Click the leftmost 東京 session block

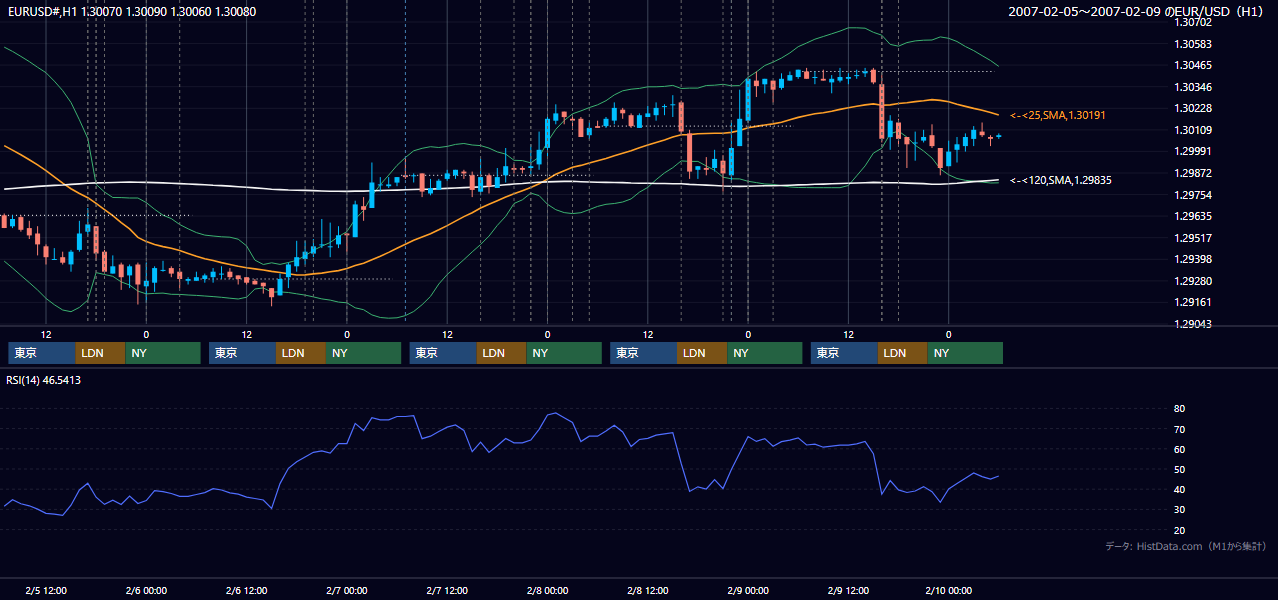click(x=42, y=353)
